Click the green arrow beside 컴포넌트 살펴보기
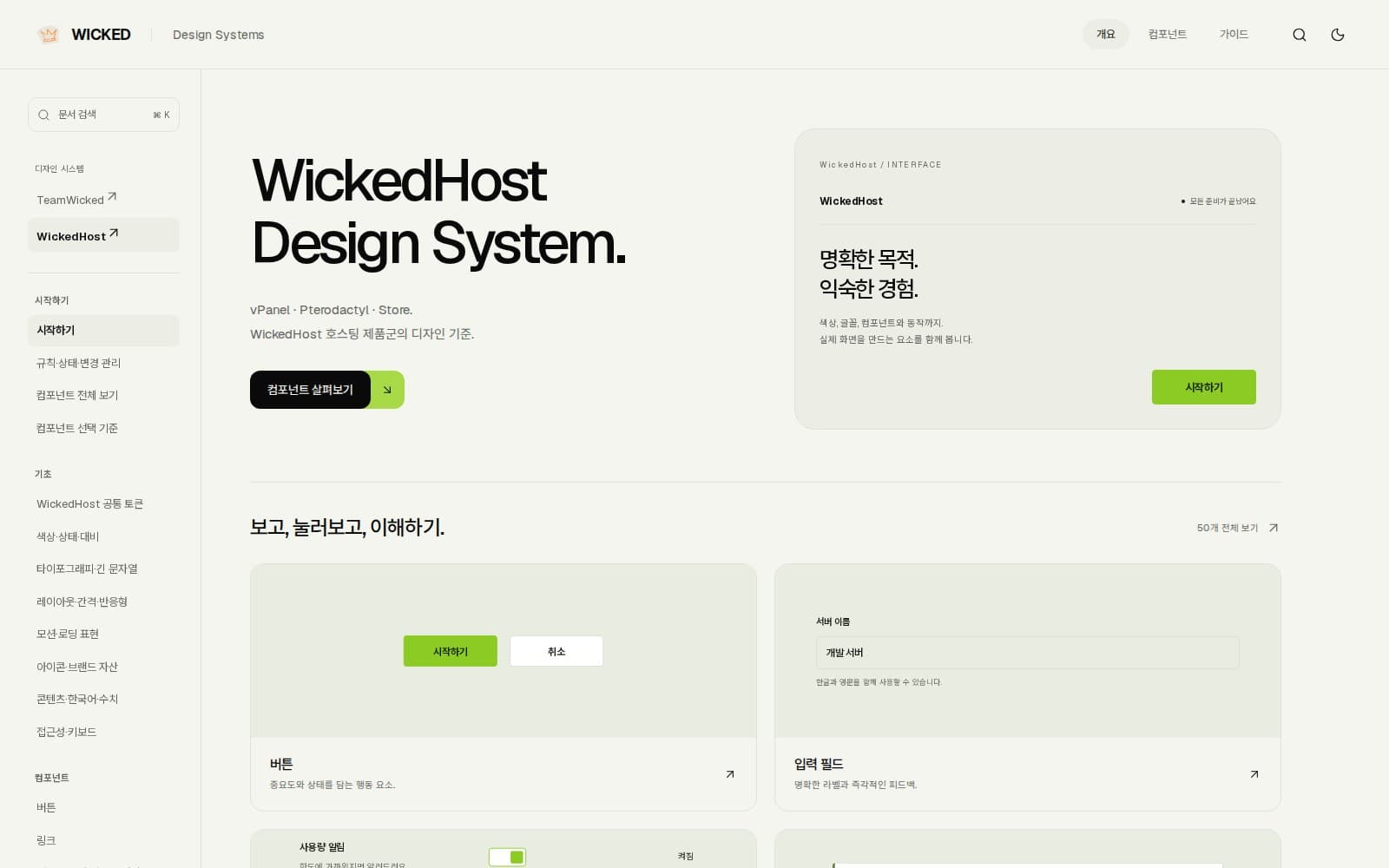 [387, 390]
